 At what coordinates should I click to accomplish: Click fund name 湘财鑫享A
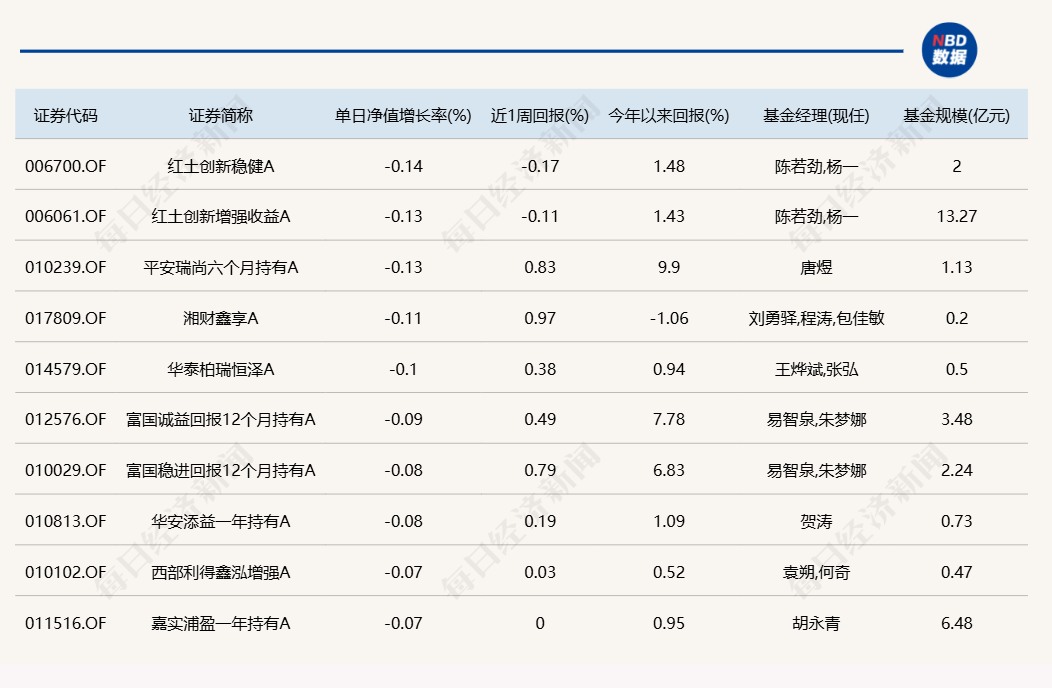(x=221, y=318)
